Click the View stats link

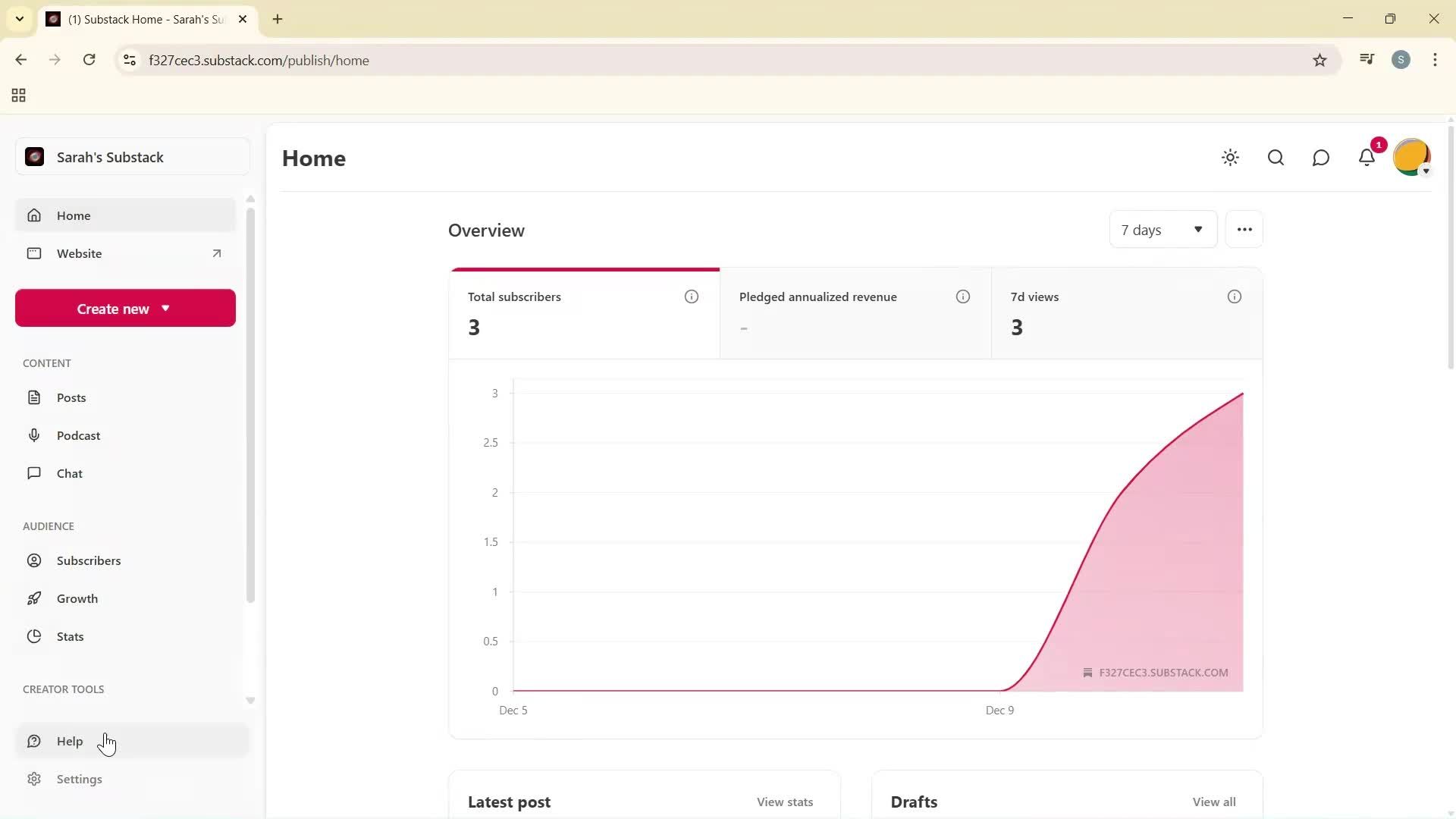pos(784,802)
